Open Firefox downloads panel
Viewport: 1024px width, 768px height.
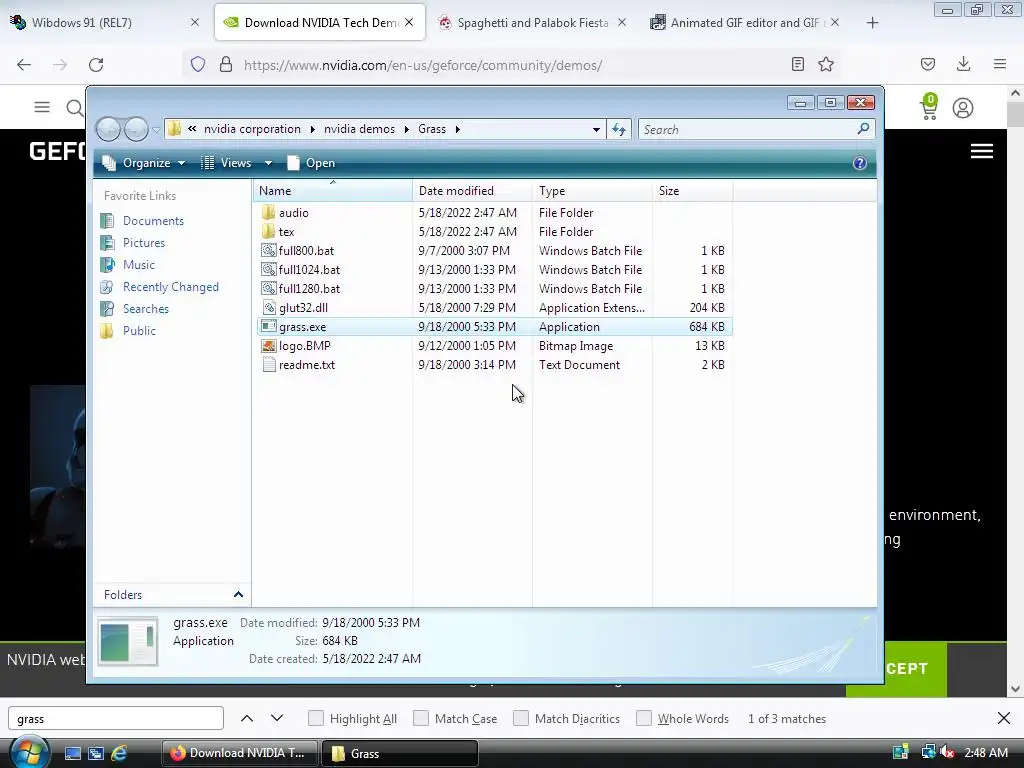(963, 64)
